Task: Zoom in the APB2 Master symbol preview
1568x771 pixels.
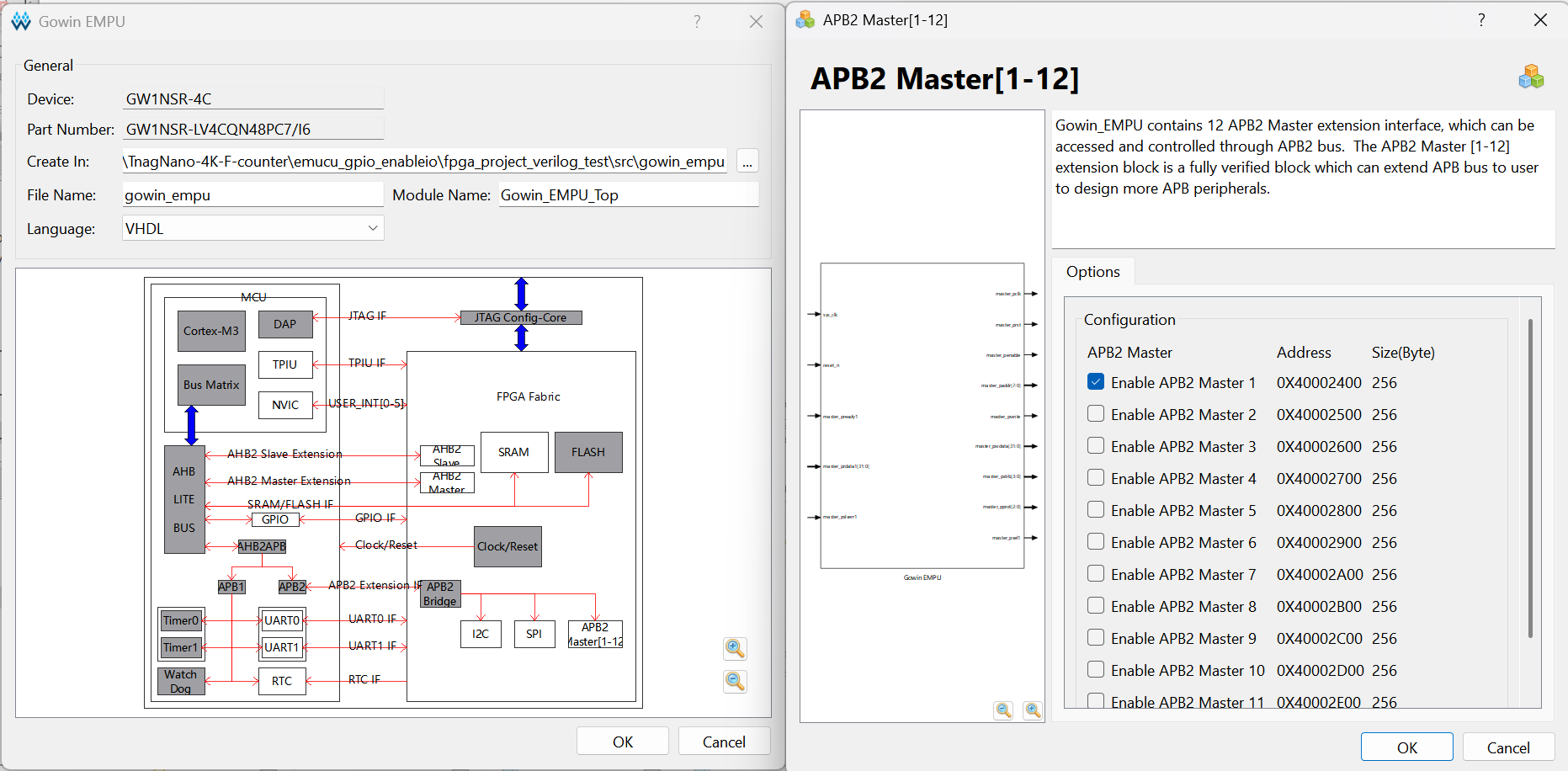Action: (1033, 710)
